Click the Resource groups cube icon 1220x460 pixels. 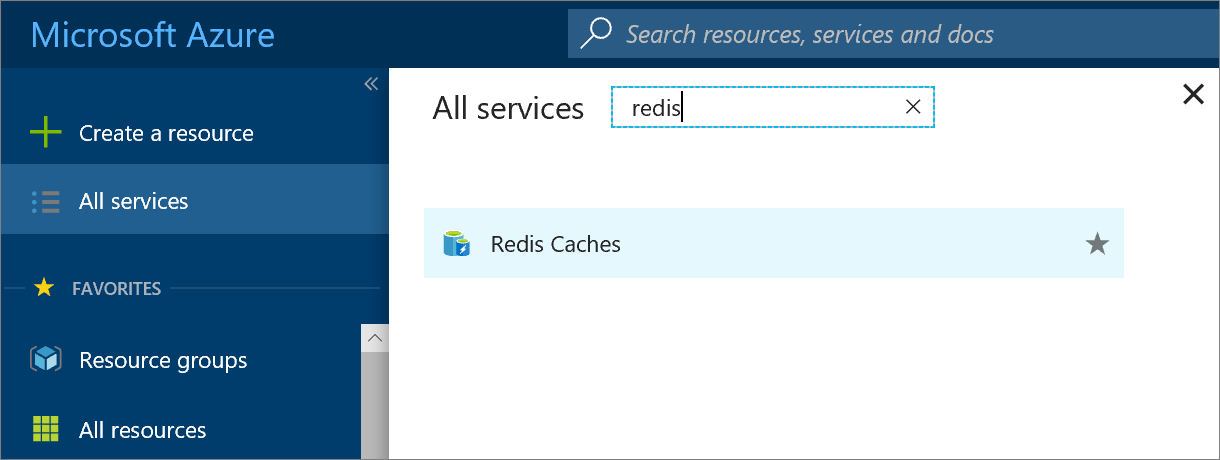click(x=46, y=360)
